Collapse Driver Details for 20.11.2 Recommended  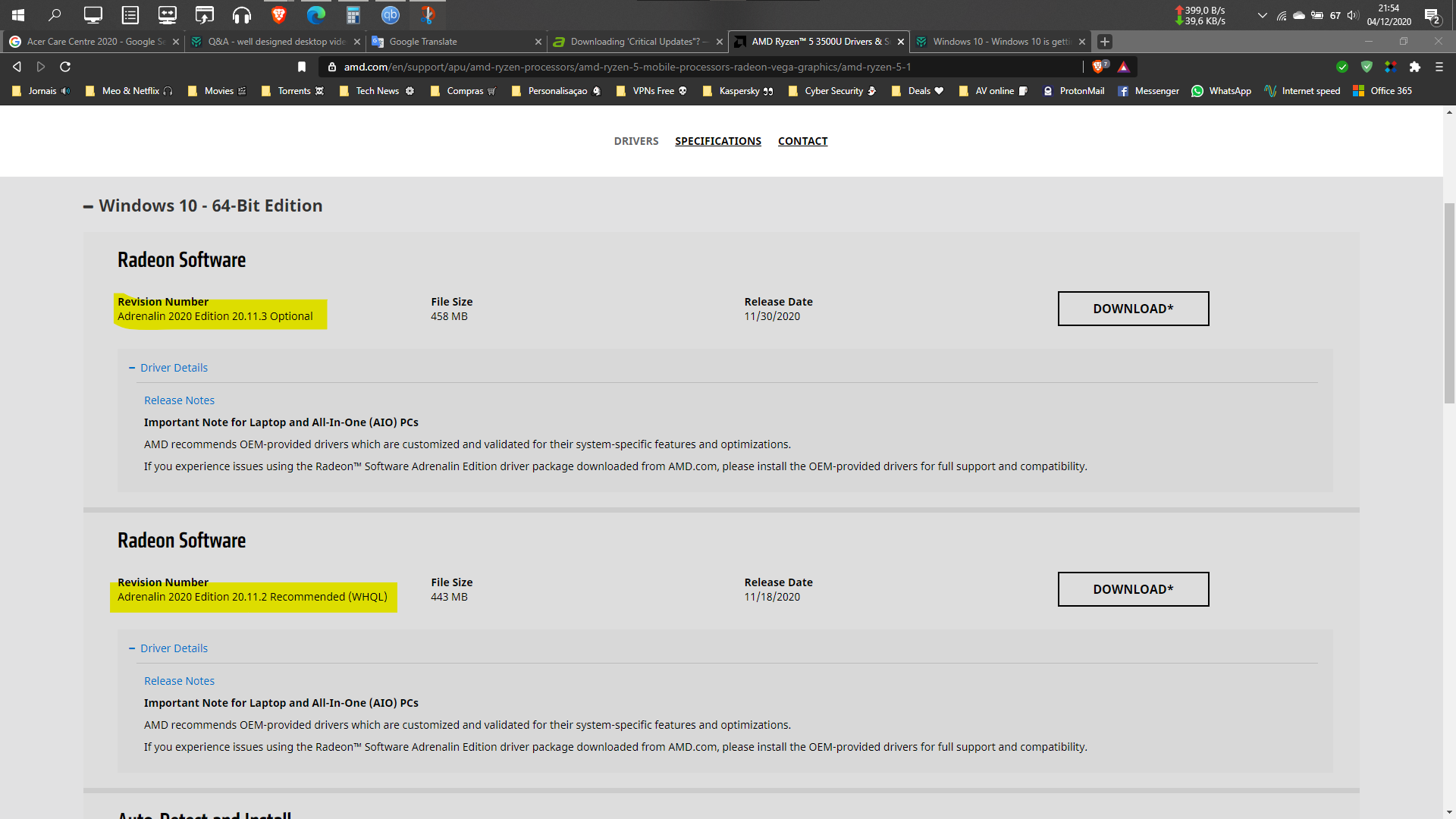click(x=174, y=648)
